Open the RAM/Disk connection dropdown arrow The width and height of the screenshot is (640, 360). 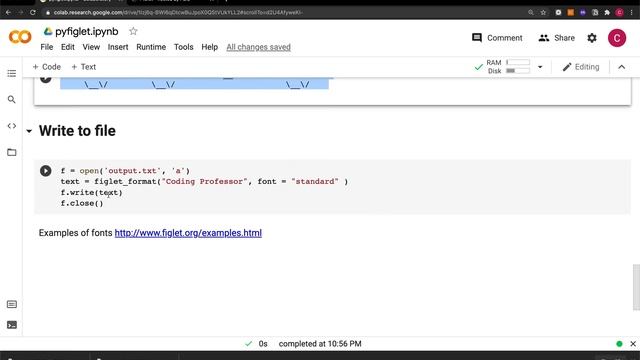tap(540, 67)
